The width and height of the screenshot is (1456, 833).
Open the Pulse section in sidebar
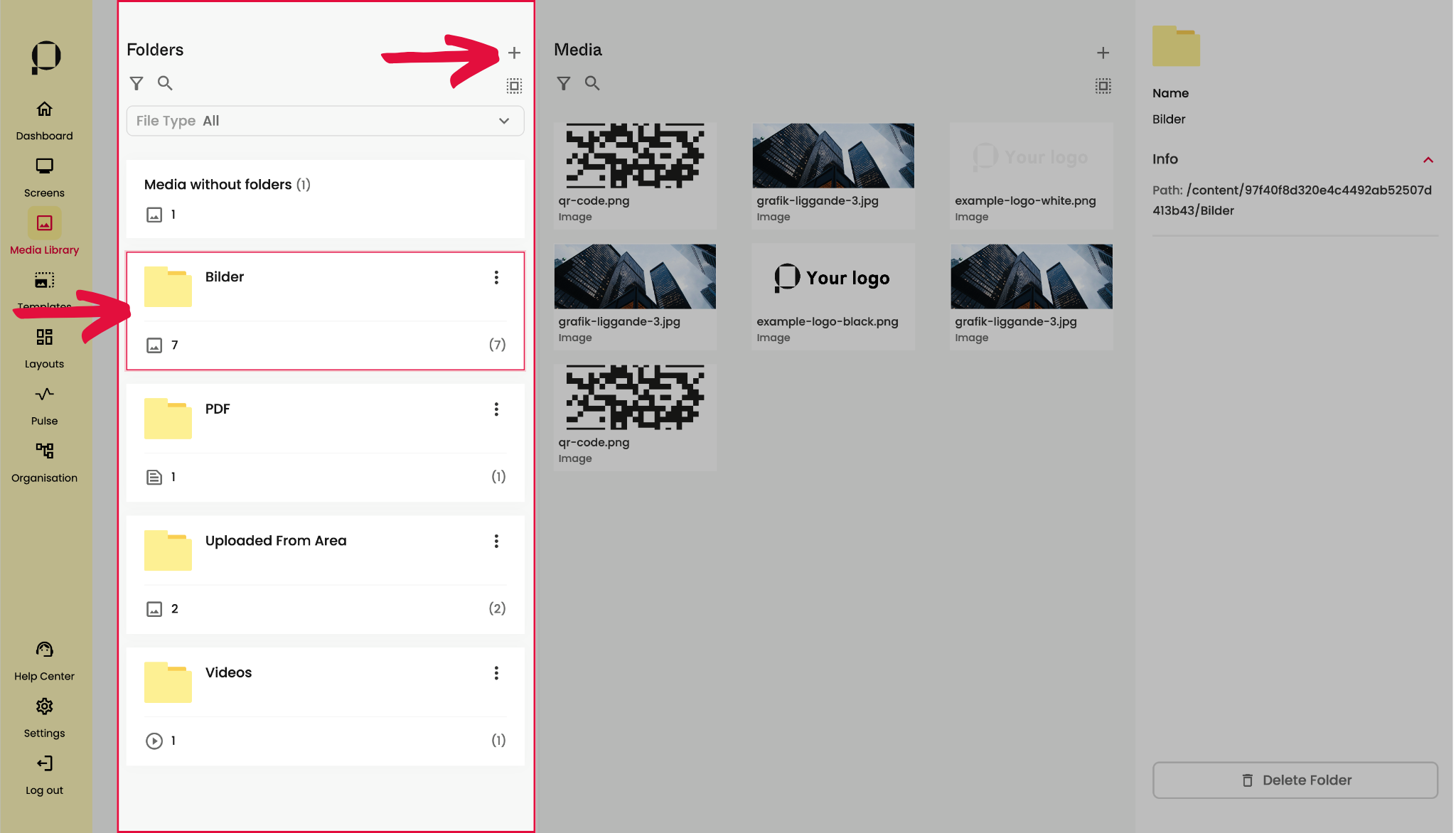[x=44, y=404]
